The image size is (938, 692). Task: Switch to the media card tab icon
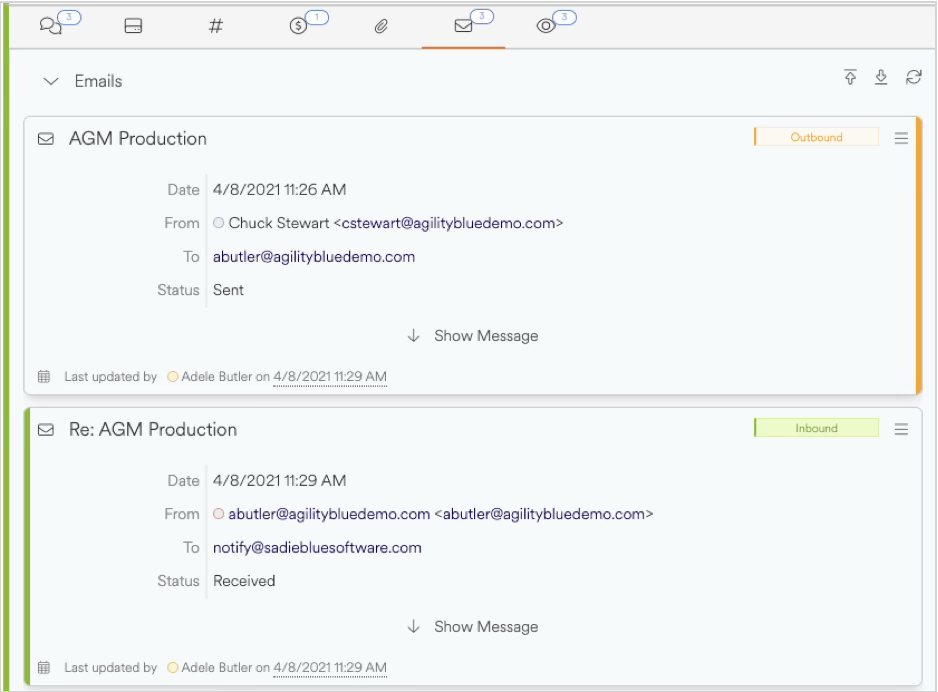pos(133,26)
